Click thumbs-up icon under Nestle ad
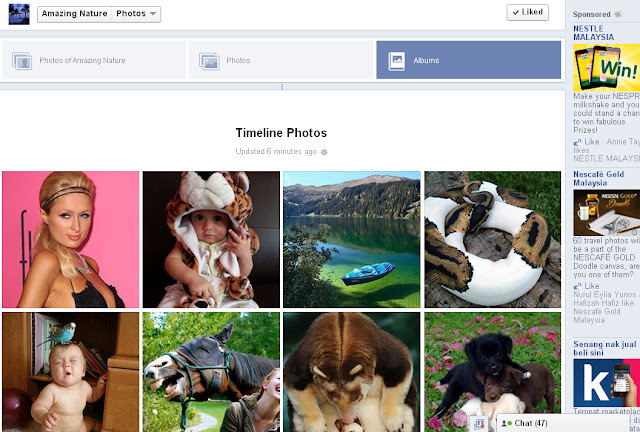Screen dimensions: 640x432 coord(578,143)
